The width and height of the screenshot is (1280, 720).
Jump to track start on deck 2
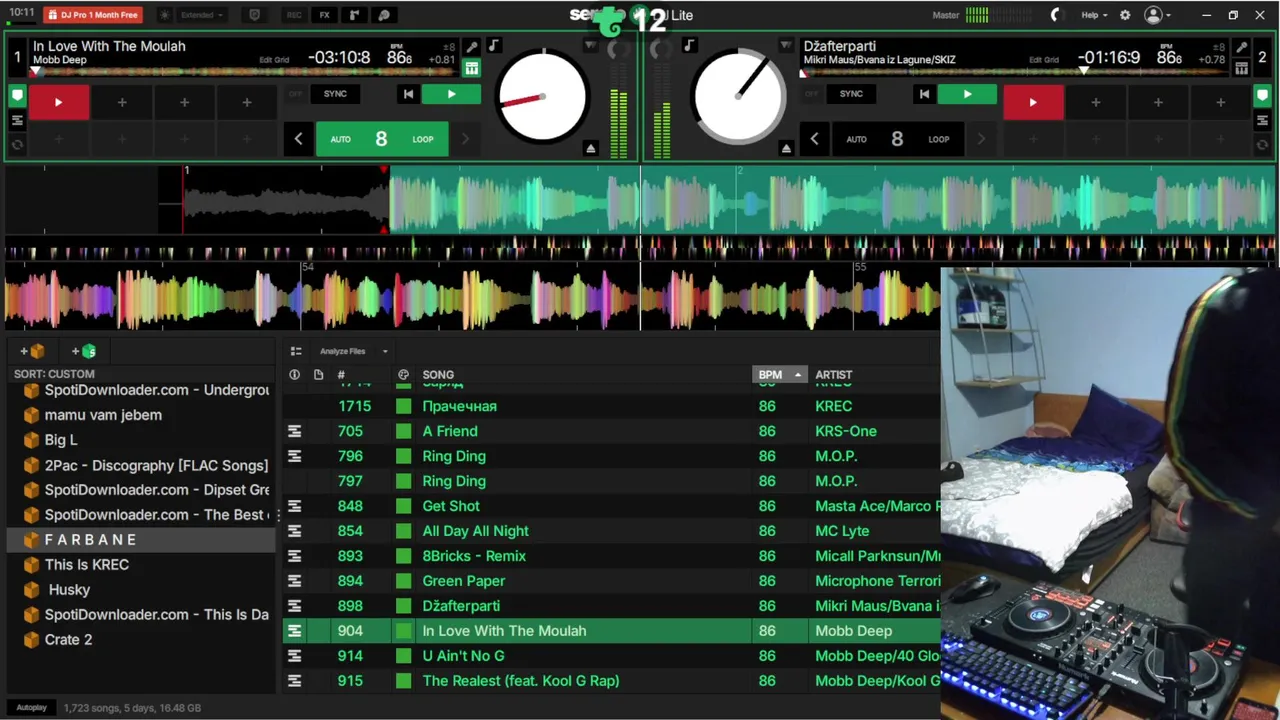[924, 94]
